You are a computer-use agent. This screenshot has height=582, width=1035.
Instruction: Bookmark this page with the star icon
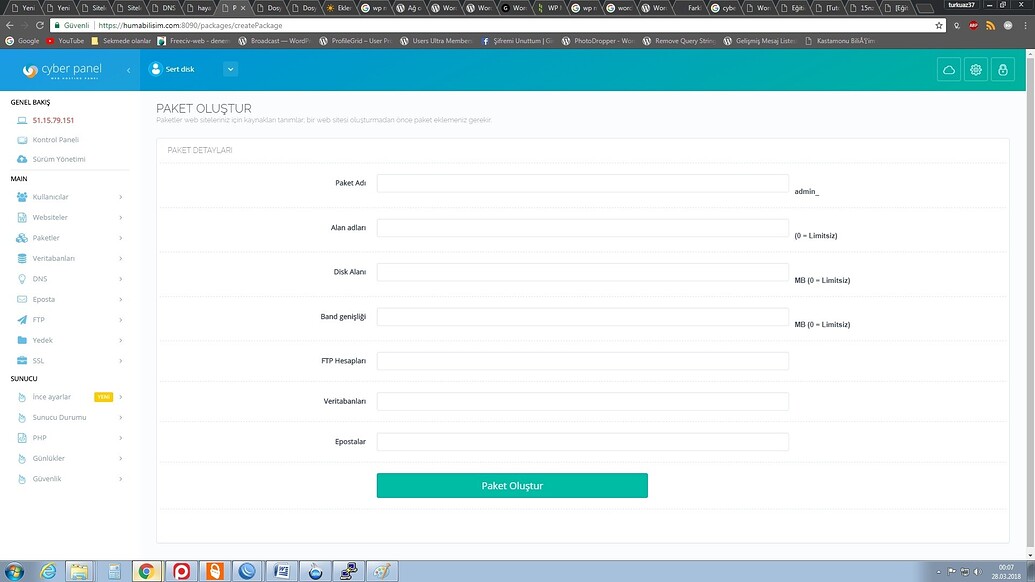(939, 25)
